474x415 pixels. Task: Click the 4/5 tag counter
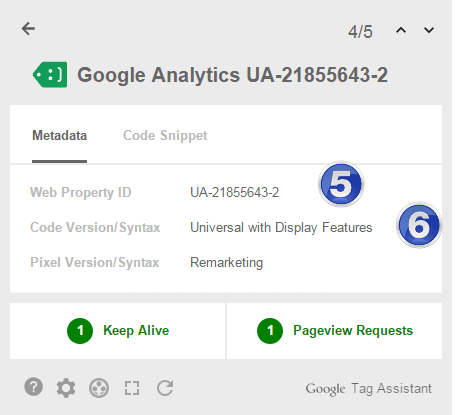click(x=360, y=32)
